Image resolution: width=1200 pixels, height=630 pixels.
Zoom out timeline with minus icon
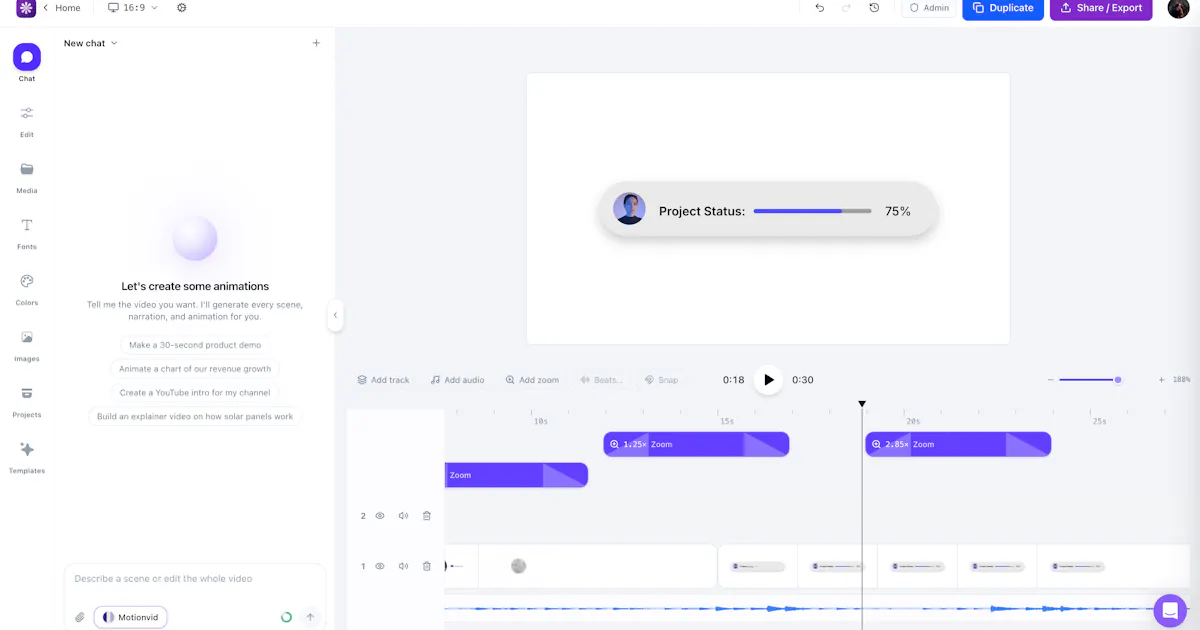[x=1050, y=380]
